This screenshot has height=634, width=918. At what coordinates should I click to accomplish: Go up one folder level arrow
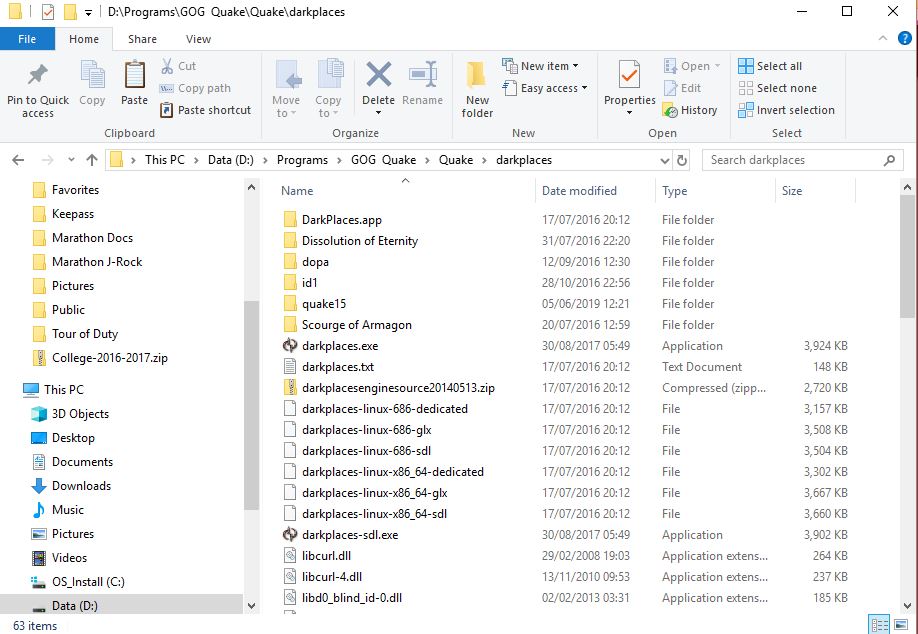(92, 160)
